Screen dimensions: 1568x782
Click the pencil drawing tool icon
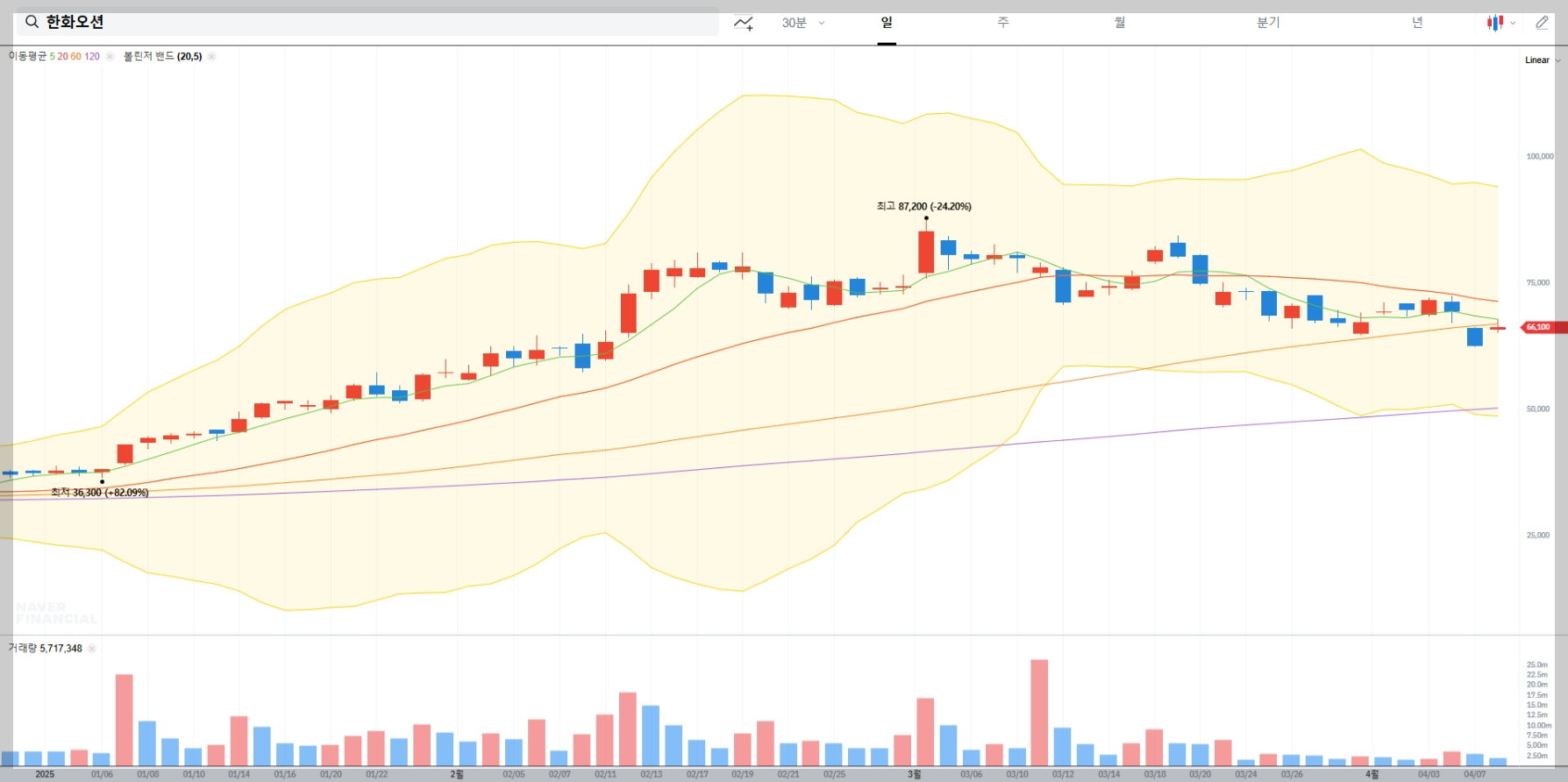click(x=1542, y=23)
